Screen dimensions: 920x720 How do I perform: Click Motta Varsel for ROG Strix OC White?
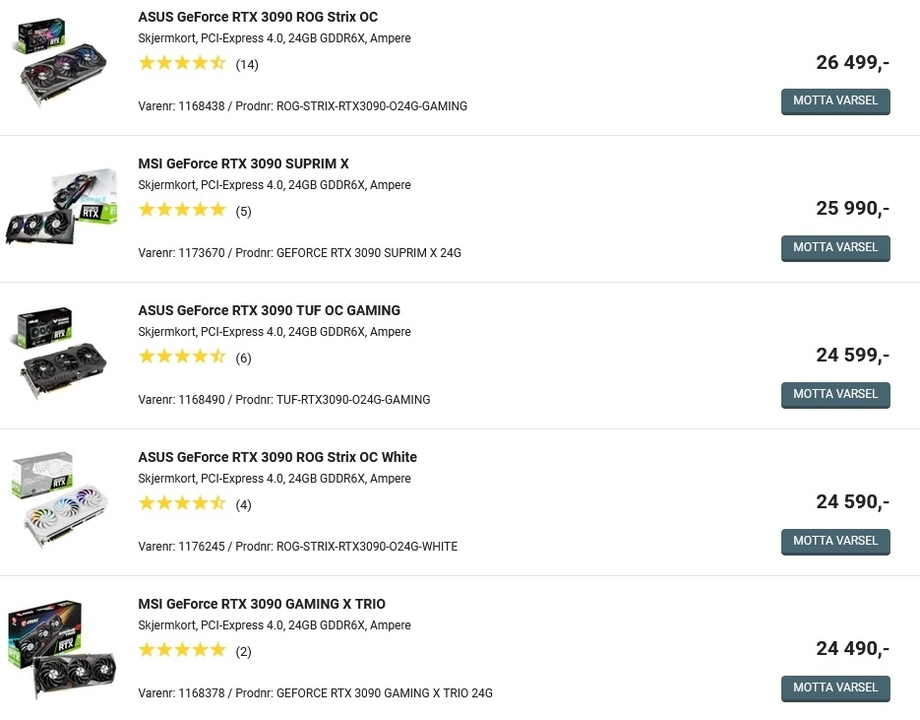(835, 541)
